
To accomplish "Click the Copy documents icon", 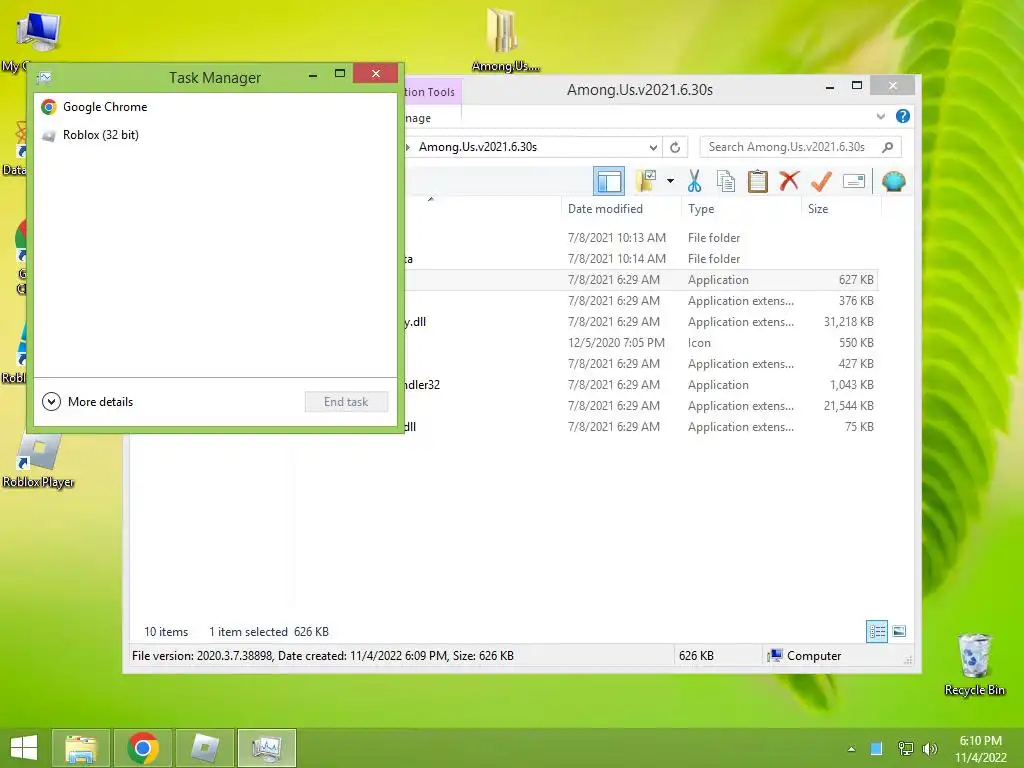I will pyautogui.click(x=726, y=181).
